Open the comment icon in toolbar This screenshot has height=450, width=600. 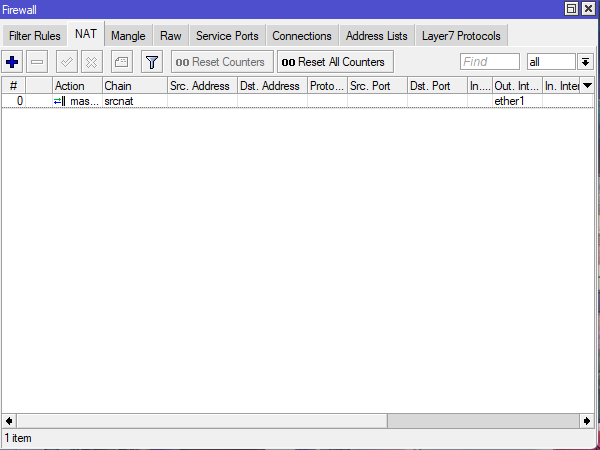(122, 62)
